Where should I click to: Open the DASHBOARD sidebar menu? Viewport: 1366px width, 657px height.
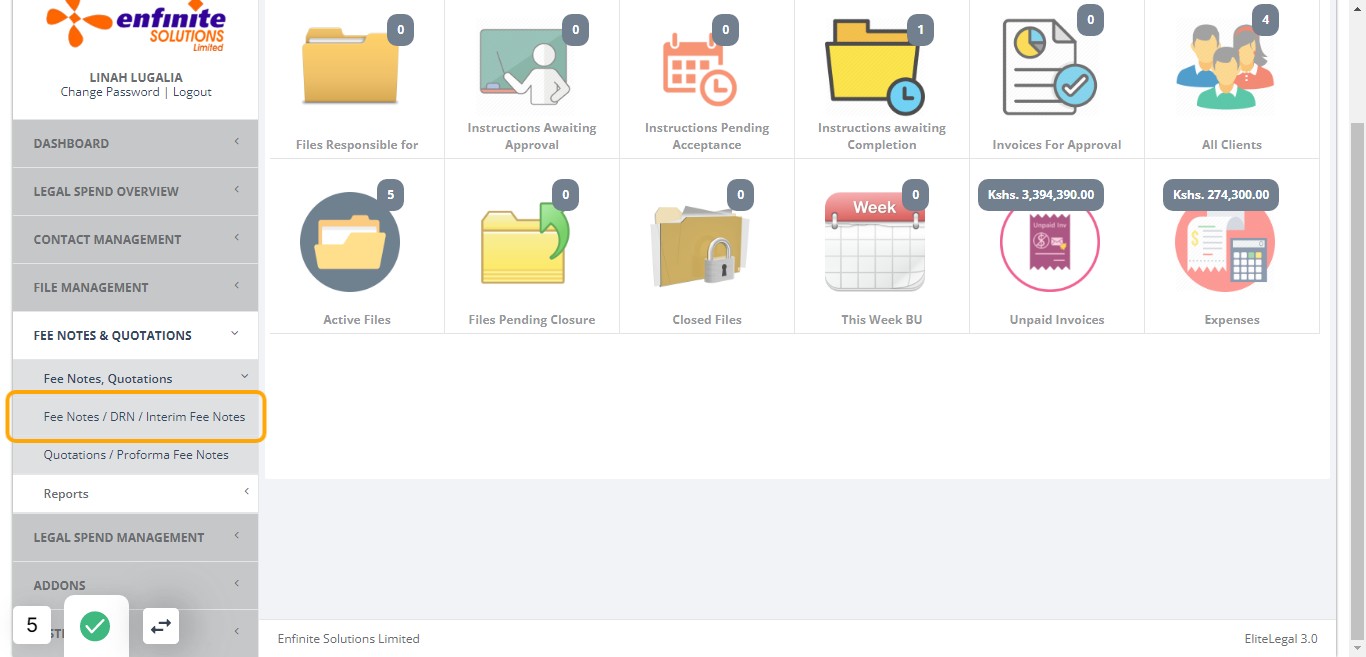pyautogui.click(x=135, y=143)
